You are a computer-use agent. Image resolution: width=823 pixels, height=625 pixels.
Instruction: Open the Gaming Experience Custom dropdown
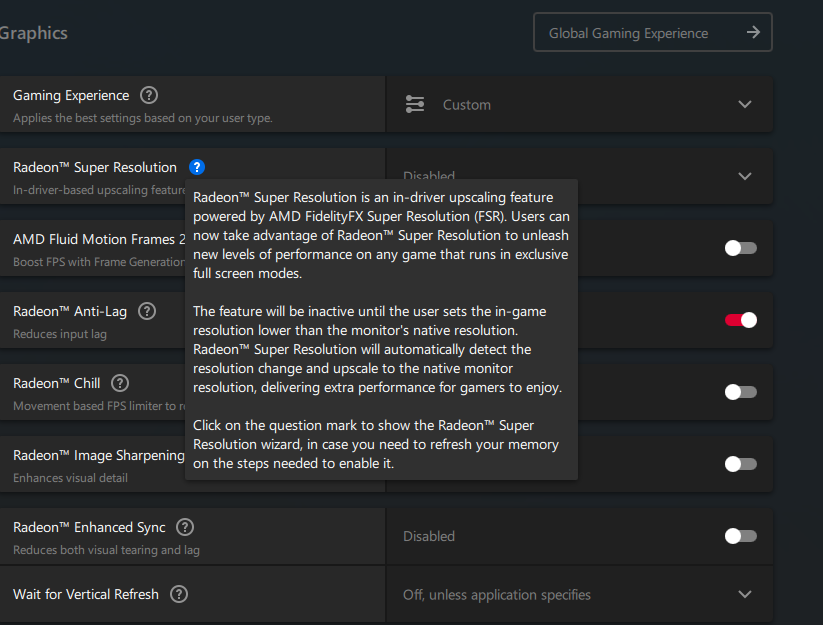579,104
